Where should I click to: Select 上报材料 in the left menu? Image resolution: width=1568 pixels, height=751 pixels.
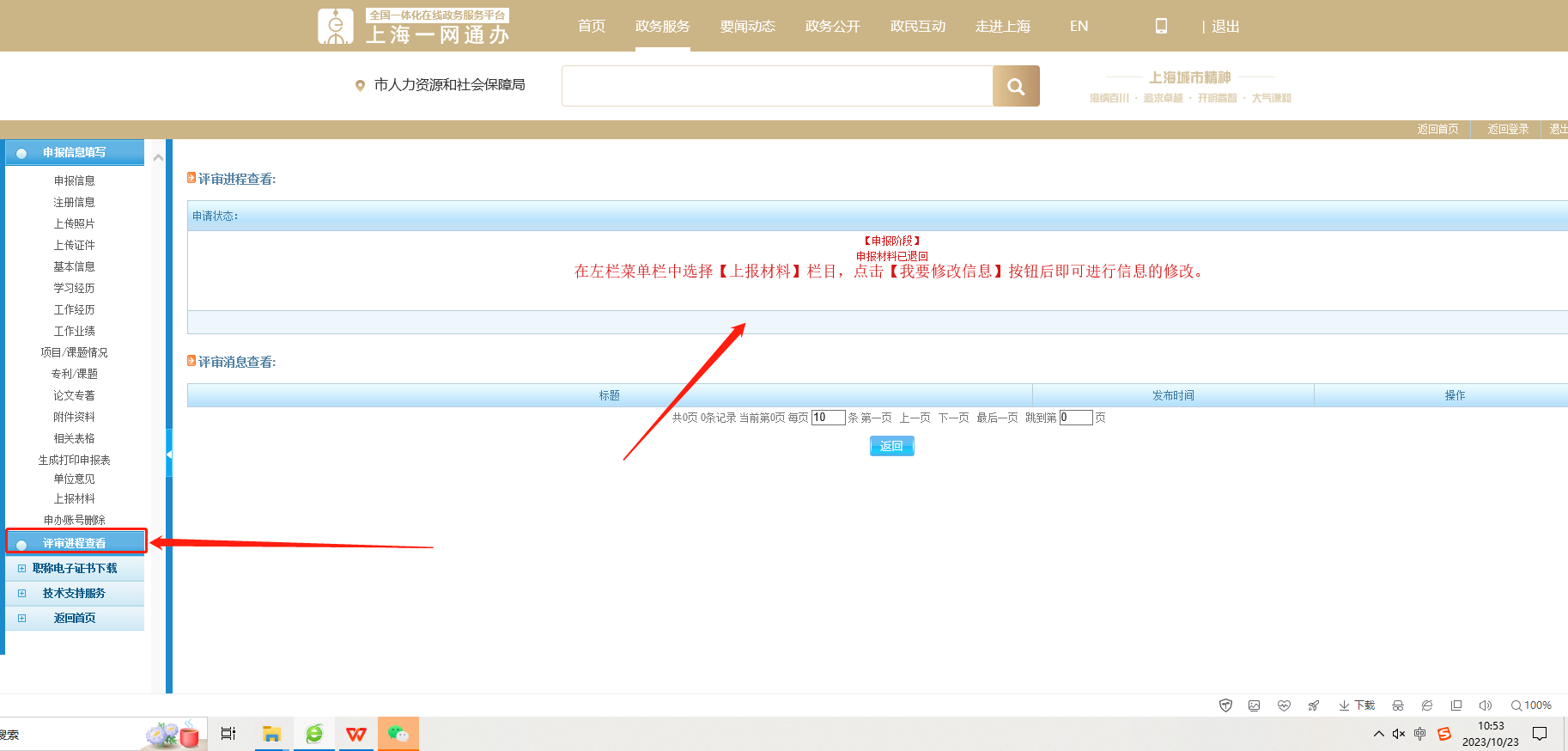click(x=75, y=498)
